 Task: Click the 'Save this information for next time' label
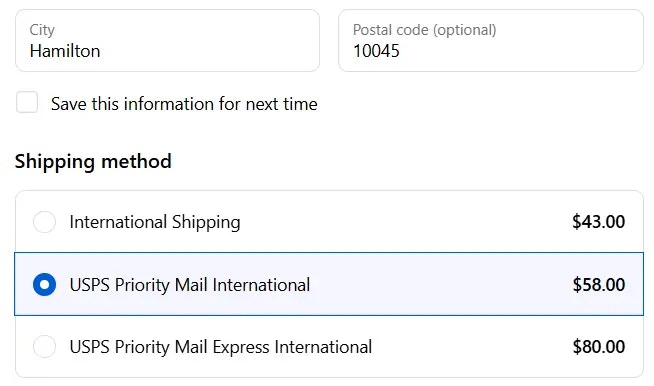click(184, 104)
